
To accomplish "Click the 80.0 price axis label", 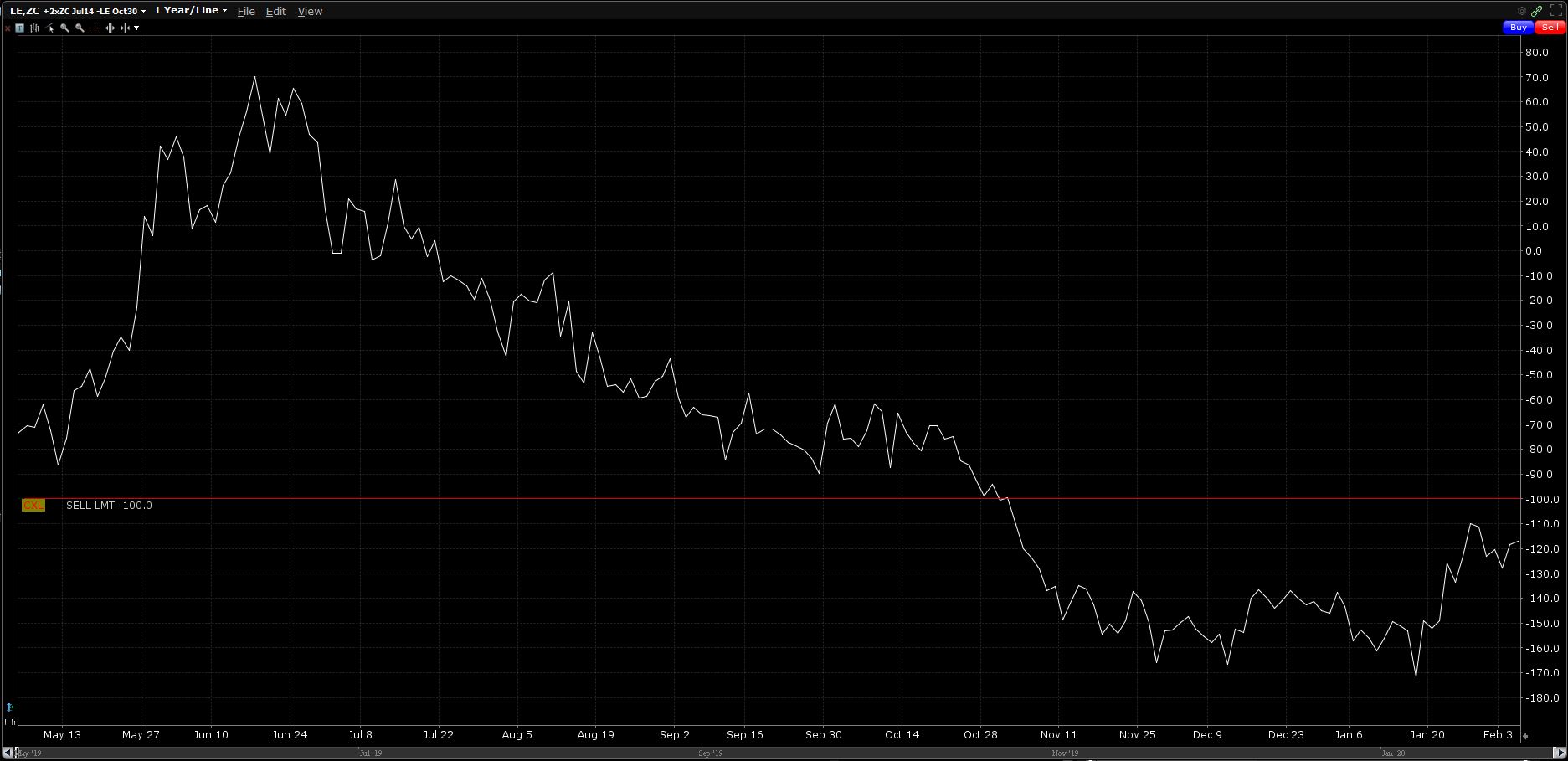I will [x=1536, y=52].
